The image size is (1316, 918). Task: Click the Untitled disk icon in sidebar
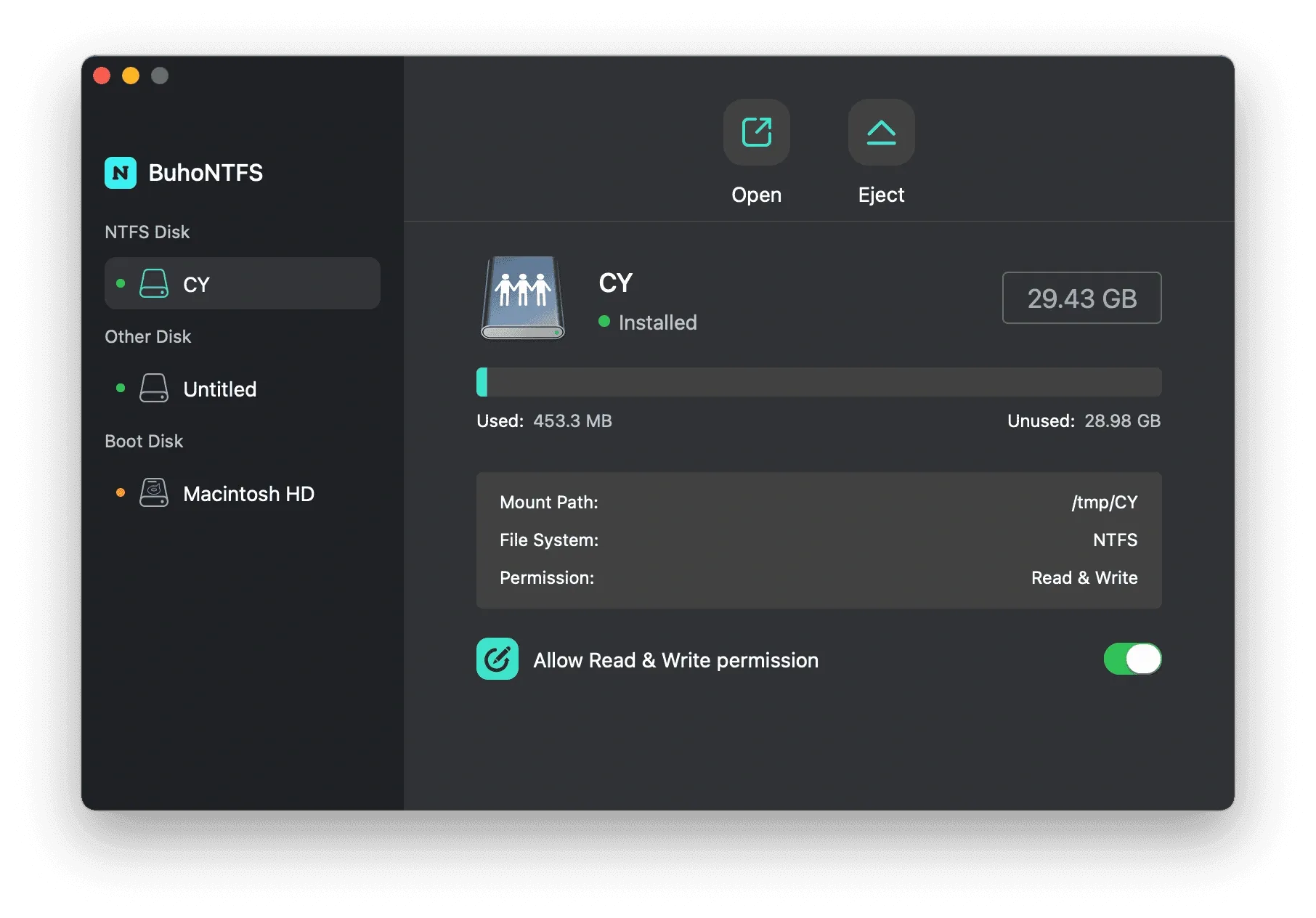pyautogui.click(x=154, y=389)
